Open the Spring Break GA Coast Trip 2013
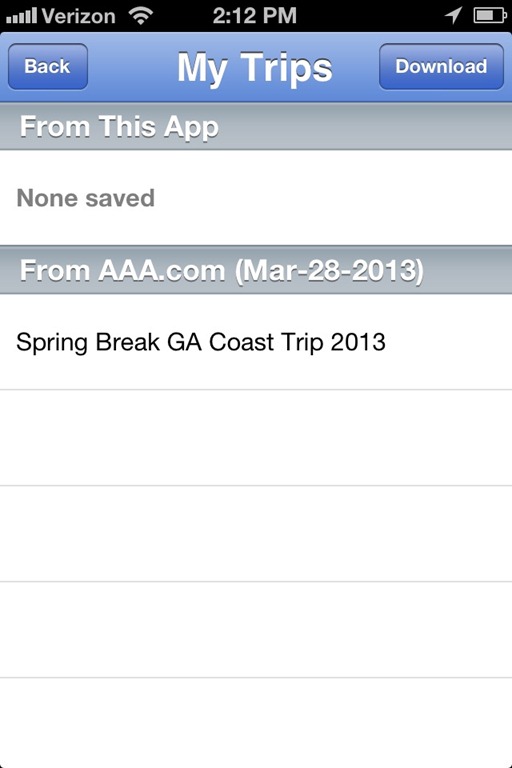 tap(256, 342)
